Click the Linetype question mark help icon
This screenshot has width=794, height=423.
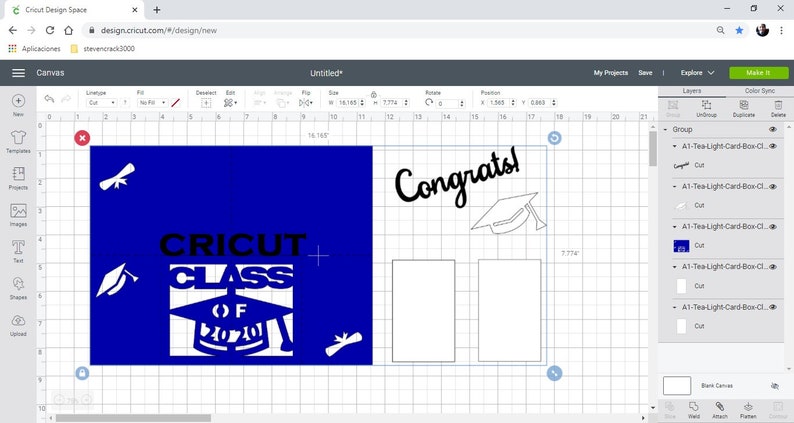point(125,103)
